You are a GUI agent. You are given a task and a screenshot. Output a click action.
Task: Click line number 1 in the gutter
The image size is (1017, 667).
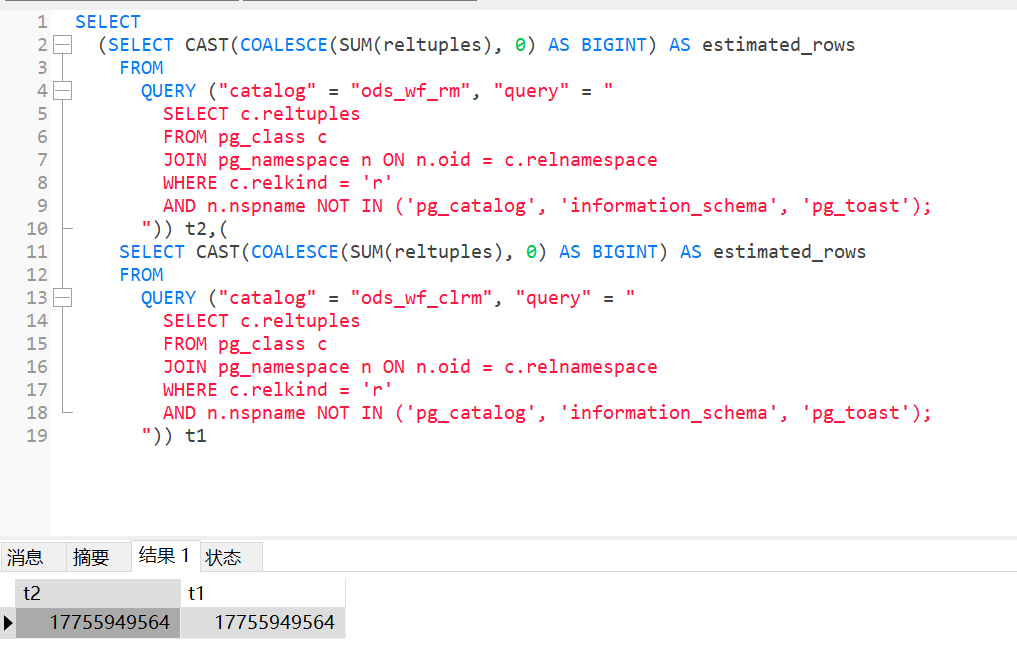click(42, 22)
